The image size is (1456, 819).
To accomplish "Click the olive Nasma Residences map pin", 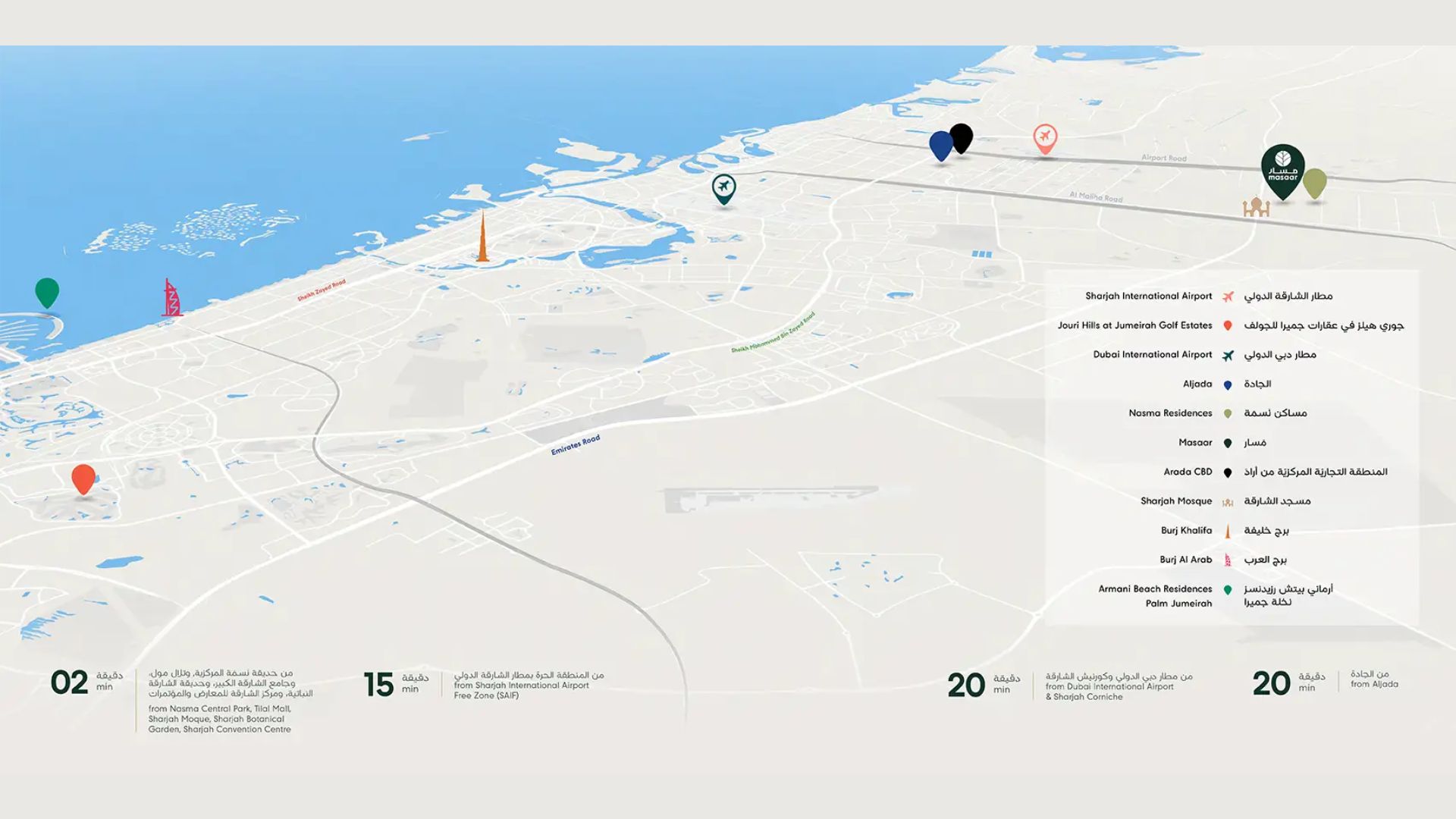I will (x=1314, y=183).
